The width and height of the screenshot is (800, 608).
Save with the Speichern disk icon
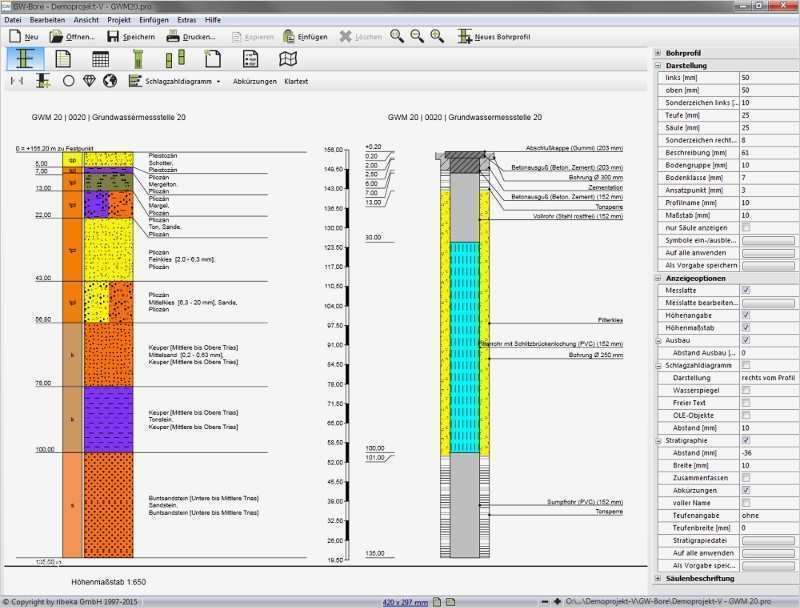(x=113, y=36)
